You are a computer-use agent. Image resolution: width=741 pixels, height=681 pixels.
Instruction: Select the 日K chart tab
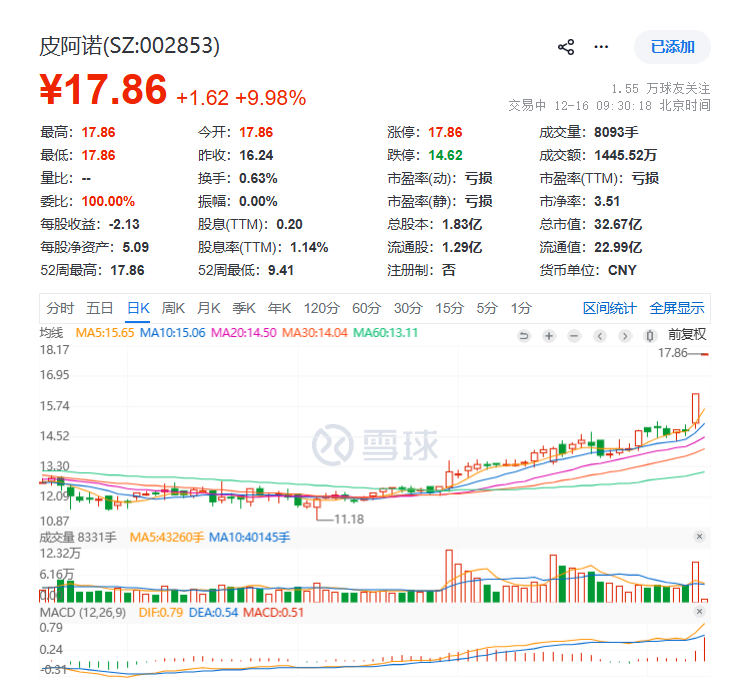[x=138, y=308]
